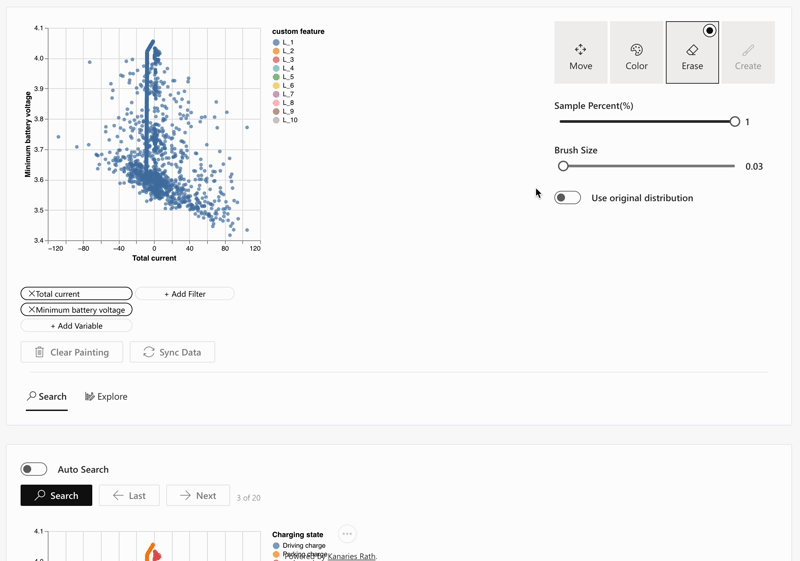Switch to the Explore tab
800x561 pixels.
click(106, 397)
